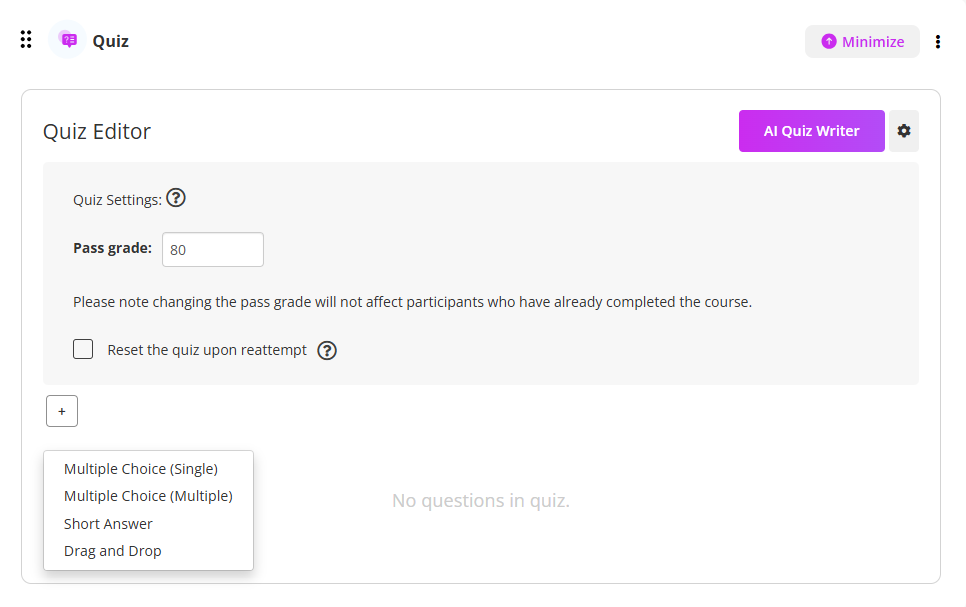Enable Reset the quiz upon reattempt checkbox
This screenshot has width=966, height=607.
coord(83,349)
